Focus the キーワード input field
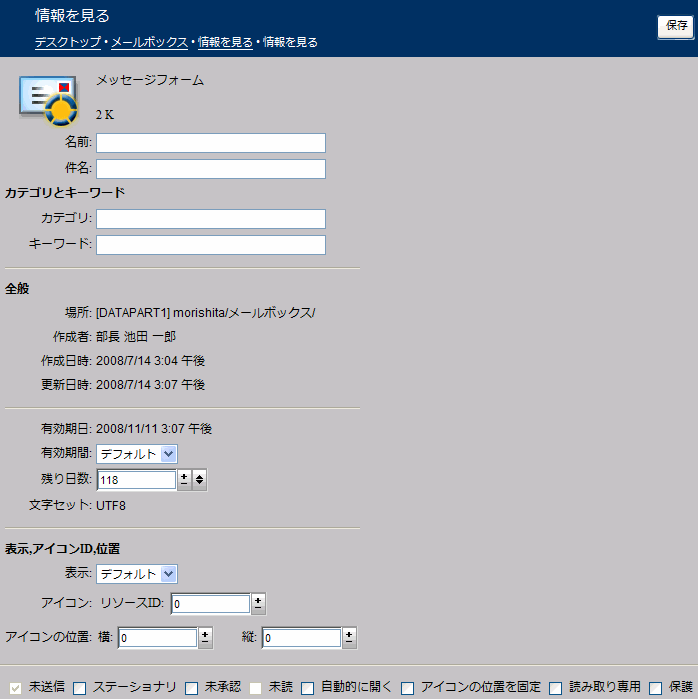The width and height of the screenshot is (698, 699). click(x=211, y=245)
